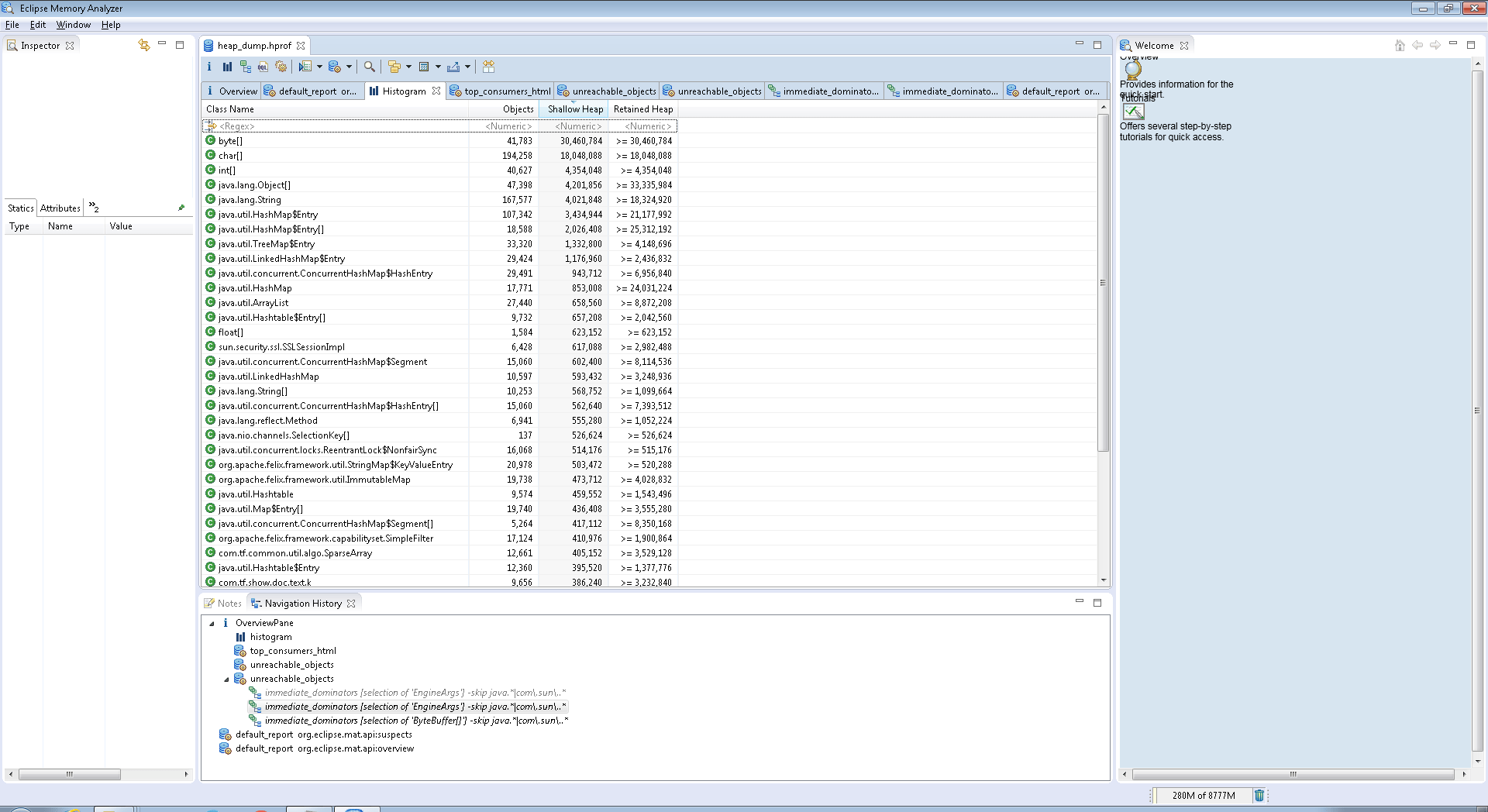Select com.tf.common.util.algo.SparseArray row
The width and height of the screenshot is (1488, 812).
439,553
